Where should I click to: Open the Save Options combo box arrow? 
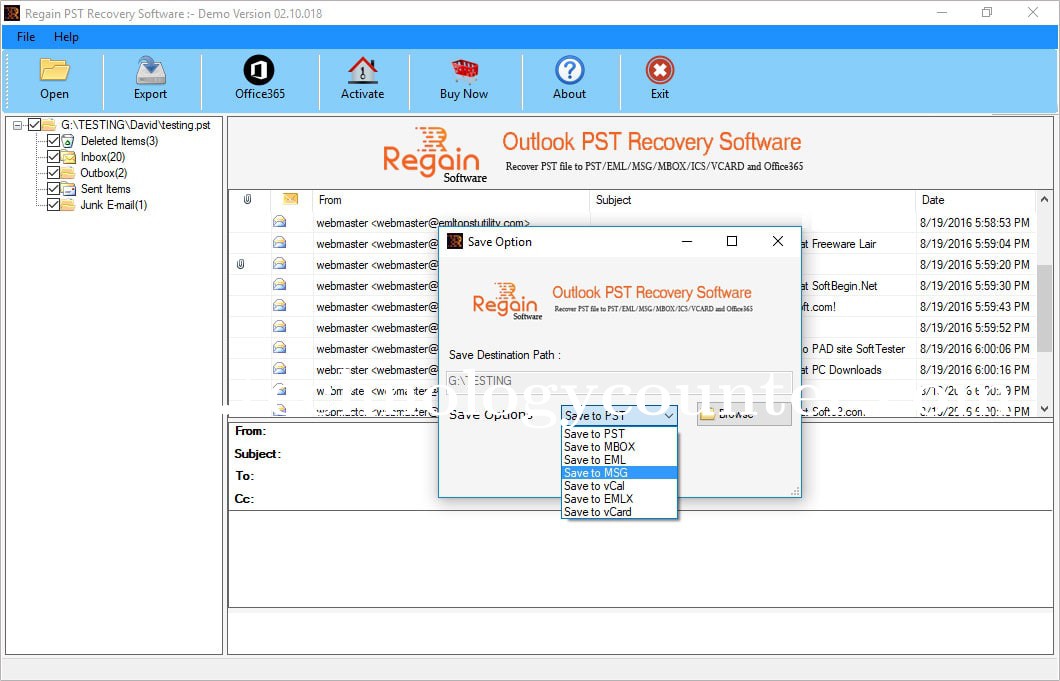(668, 415)
